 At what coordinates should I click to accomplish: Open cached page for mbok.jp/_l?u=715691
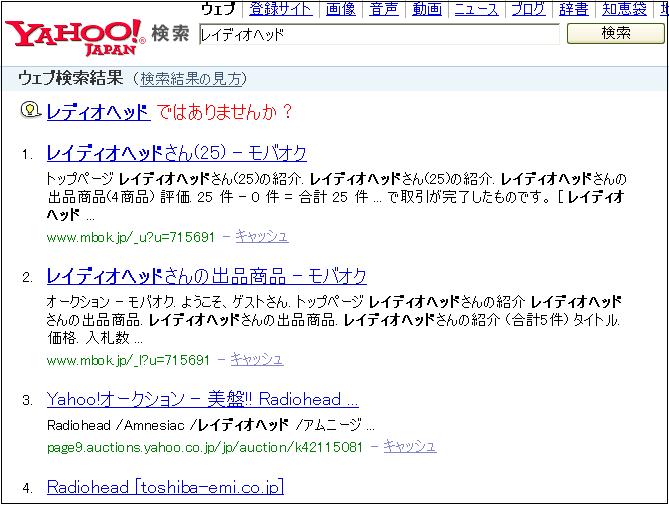point(257,359)
